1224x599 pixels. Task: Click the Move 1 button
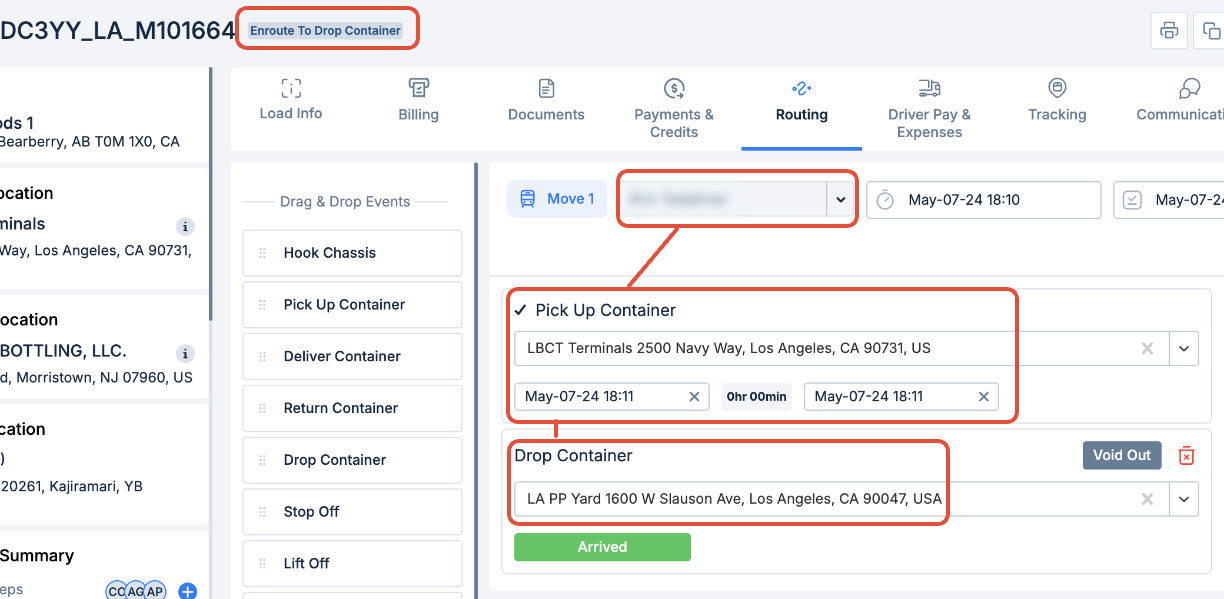pos(557,199)
